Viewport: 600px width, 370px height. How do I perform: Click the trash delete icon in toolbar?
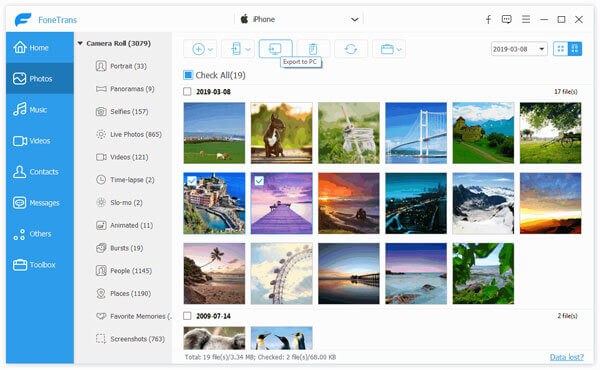(313, 49)
